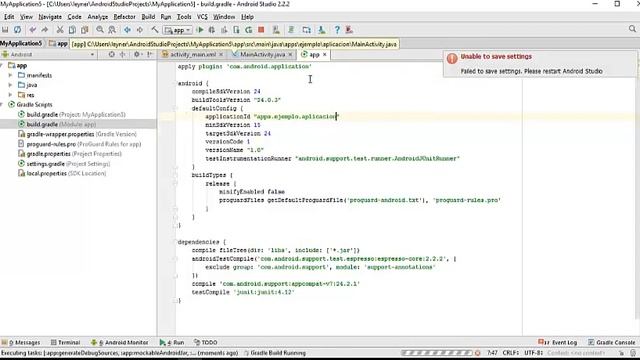The width and height of the screenshot is (640, 360).
Task: Switch to activity_main.xml editor tab
Action: click(193, 54)
